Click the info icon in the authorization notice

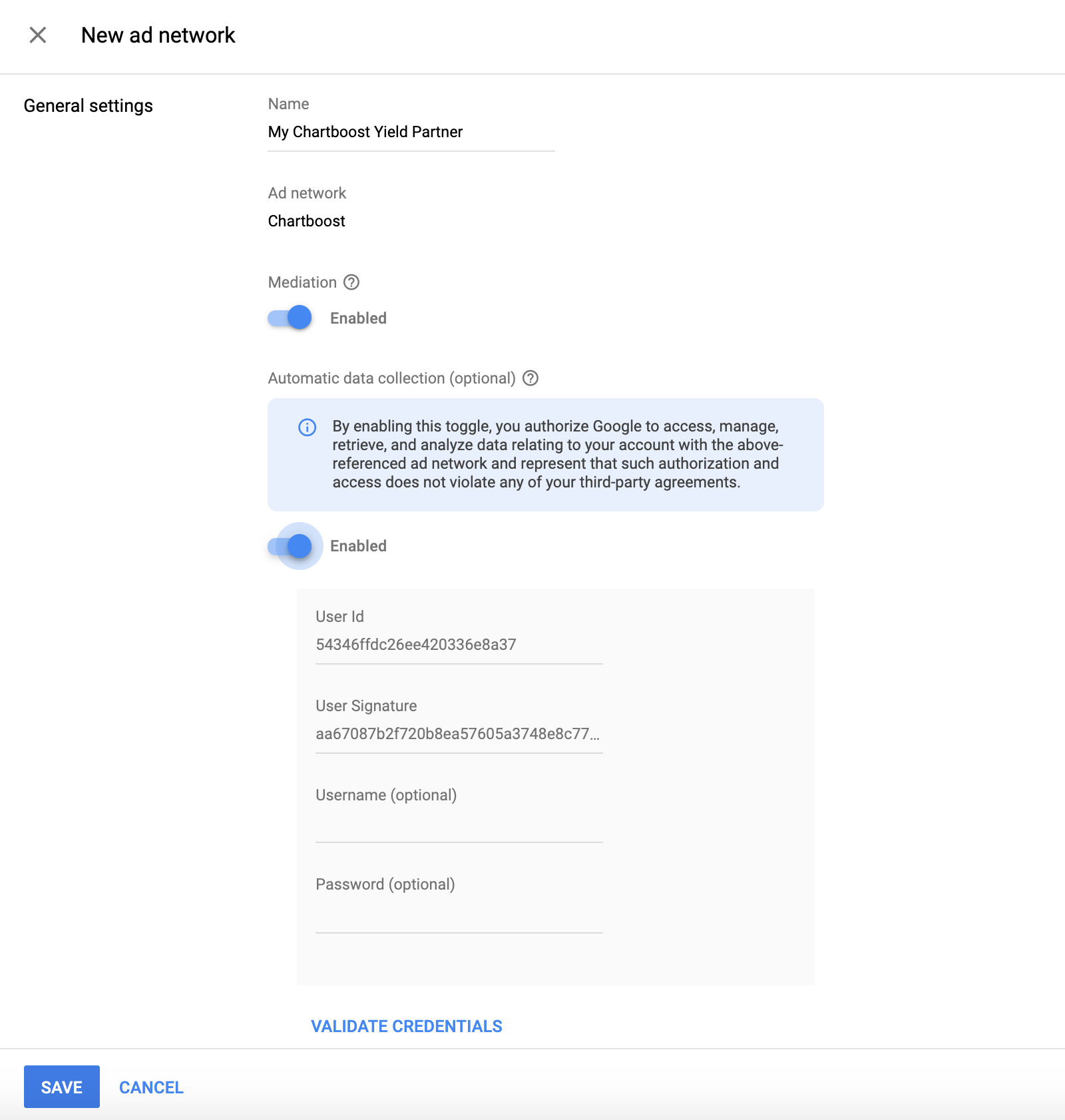click(307, 427)
